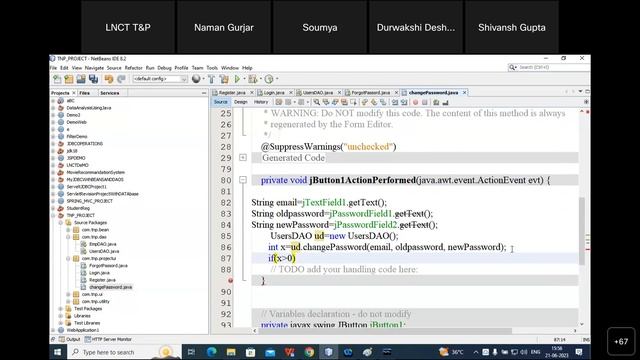
Task: Open File Explorer from the taskbar
Action: (x=231, y=352)
